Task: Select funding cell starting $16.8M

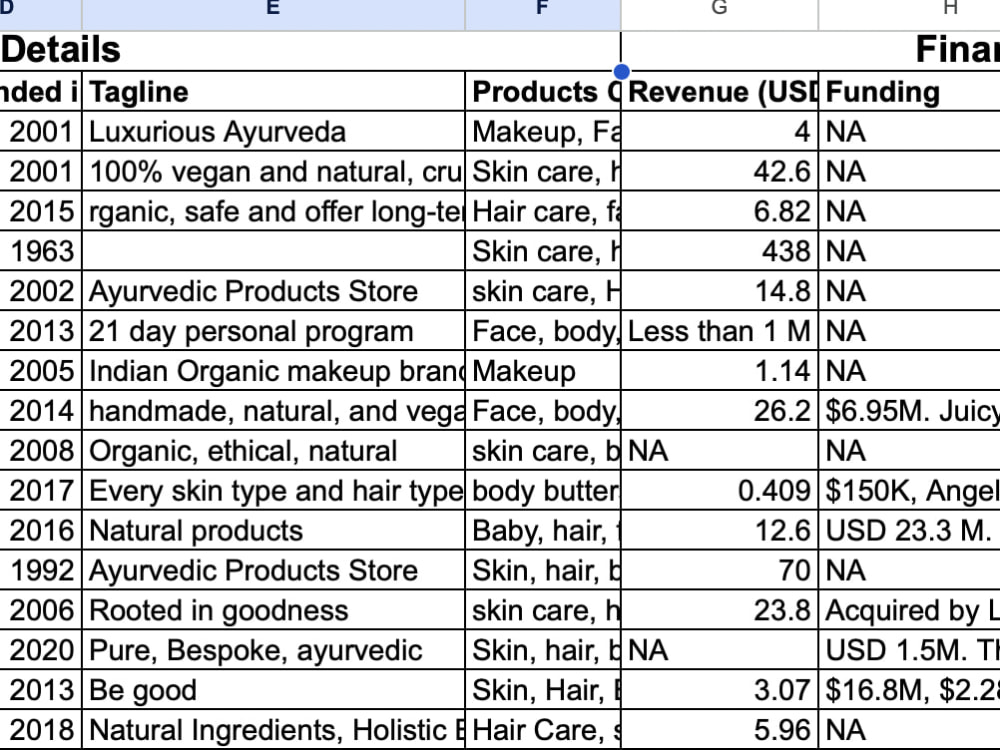Action: pyautogui.click(x=909, y=689)
